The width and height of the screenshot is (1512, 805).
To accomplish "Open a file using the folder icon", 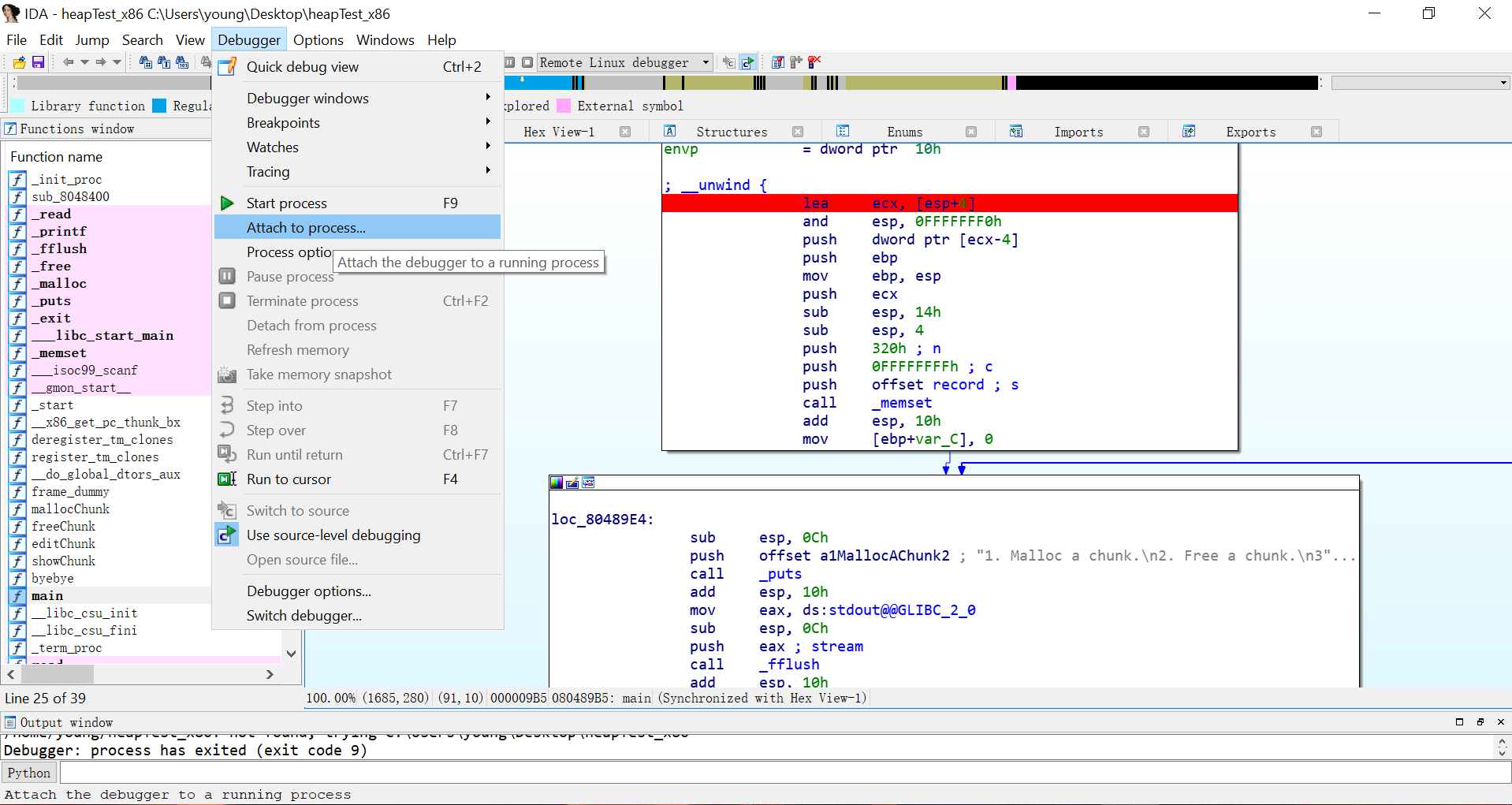I will [18, 62].
